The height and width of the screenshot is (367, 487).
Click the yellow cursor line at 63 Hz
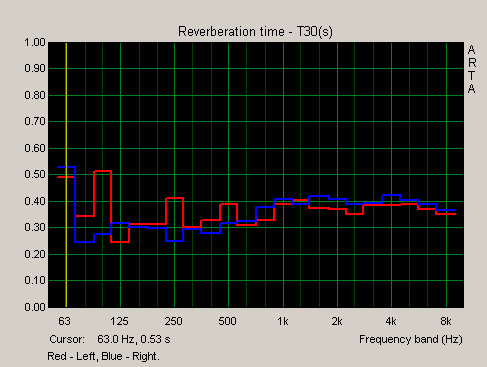coord(66,175)
